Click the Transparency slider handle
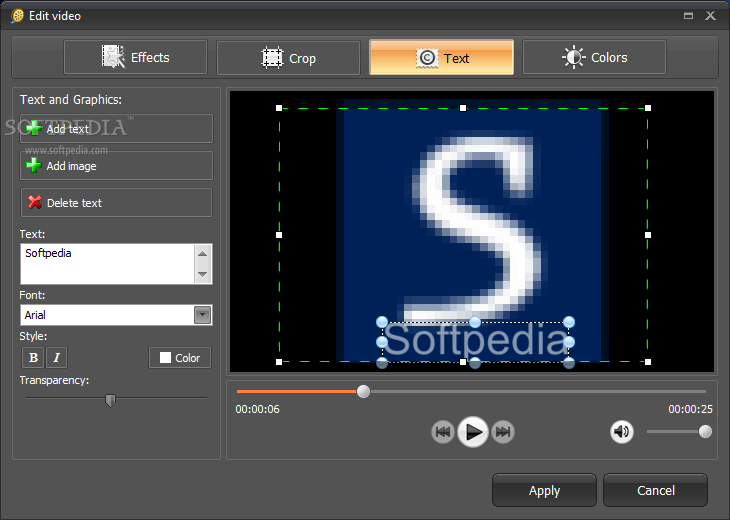The height and width of the screenshot is (520, 730). pos(110,400)
